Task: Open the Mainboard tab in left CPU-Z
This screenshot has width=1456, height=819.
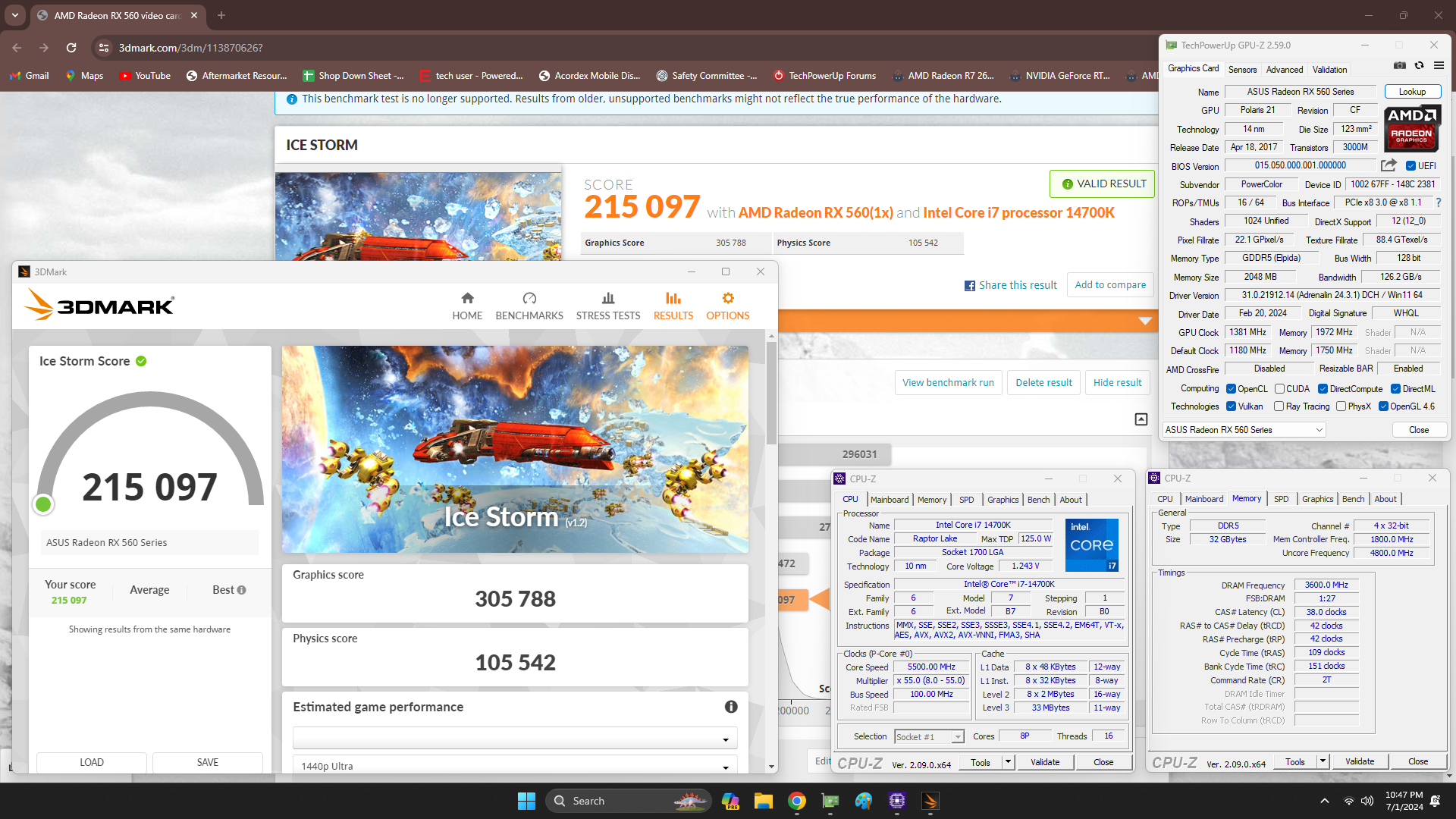Action: 890,500
